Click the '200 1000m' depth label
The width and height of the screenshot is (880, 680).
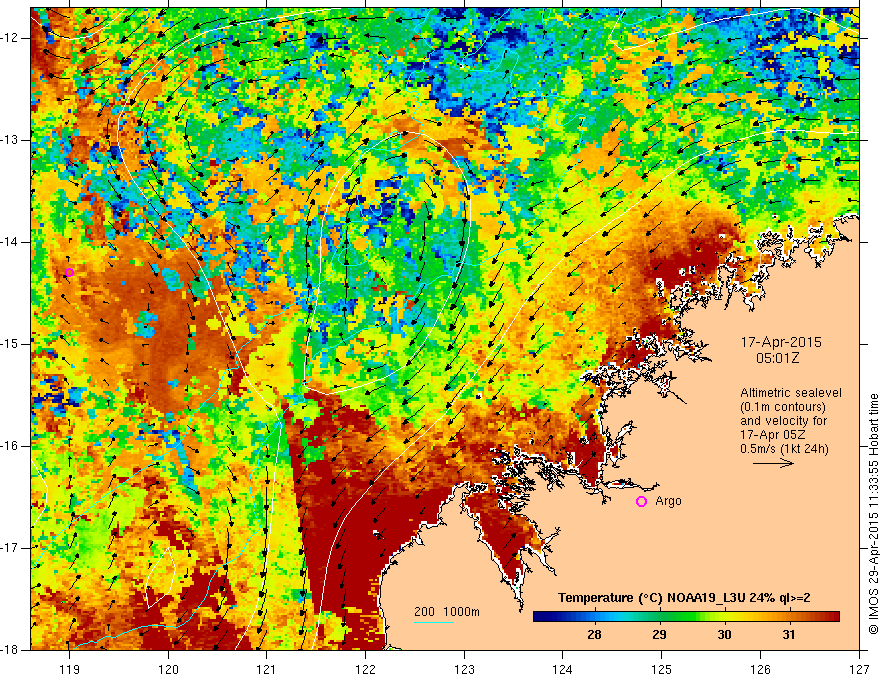(x=447, y=612)
